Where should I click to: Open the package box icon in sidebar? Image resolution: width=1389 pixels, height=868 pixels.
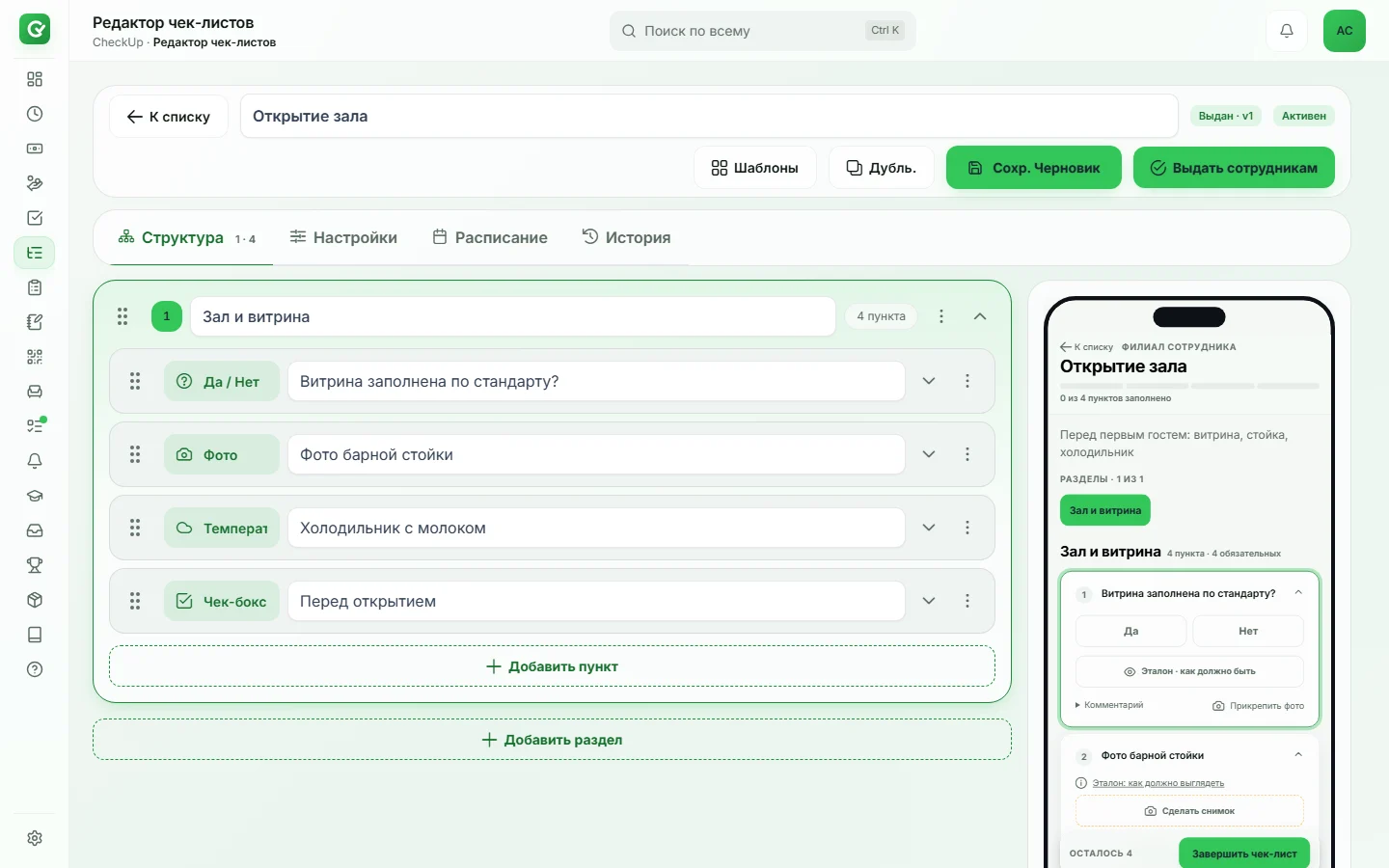coord(35,600)
